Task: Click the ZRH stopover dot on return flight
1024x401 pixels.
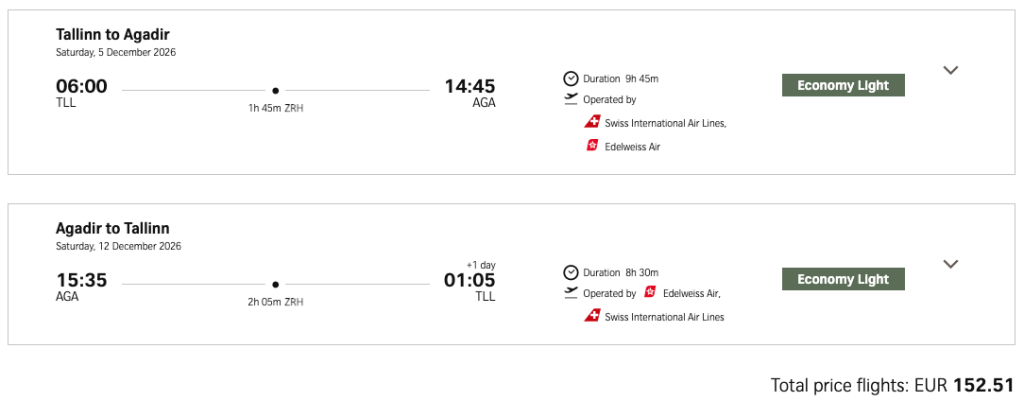Action: point(276,284)
